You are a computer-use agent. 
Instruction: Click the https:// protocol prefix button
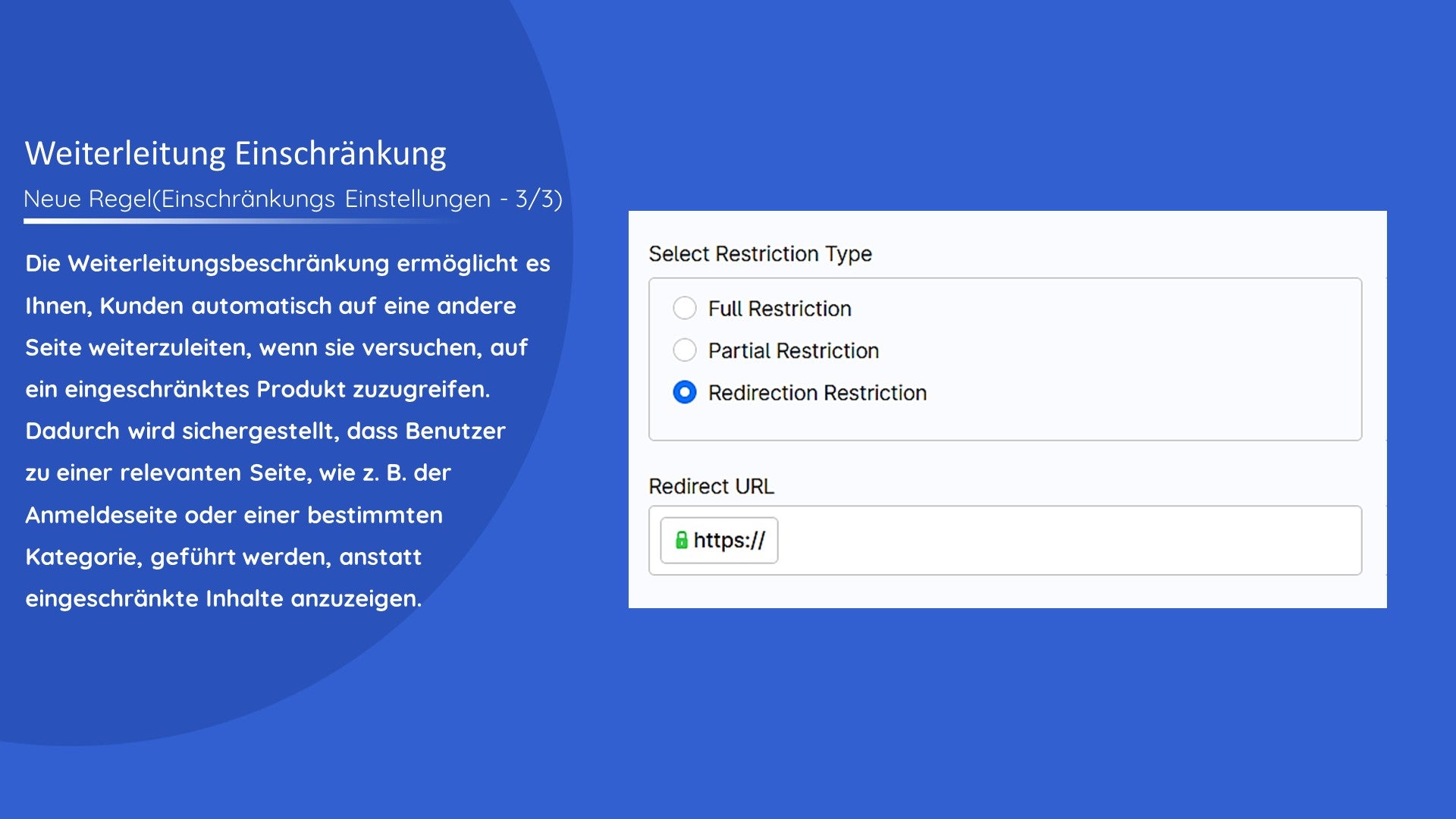point(719,541)
